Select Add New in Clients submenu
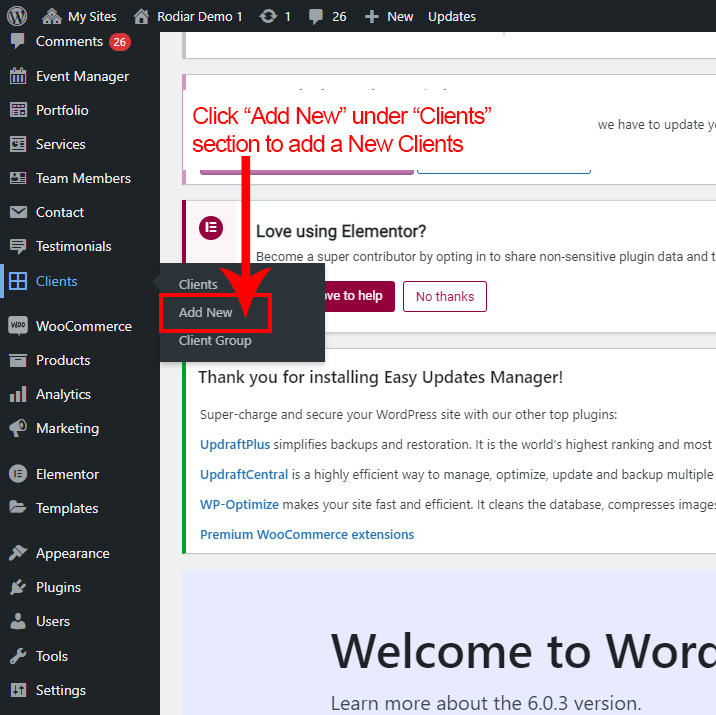Viewport: 716px width, 715px height. 205,312
